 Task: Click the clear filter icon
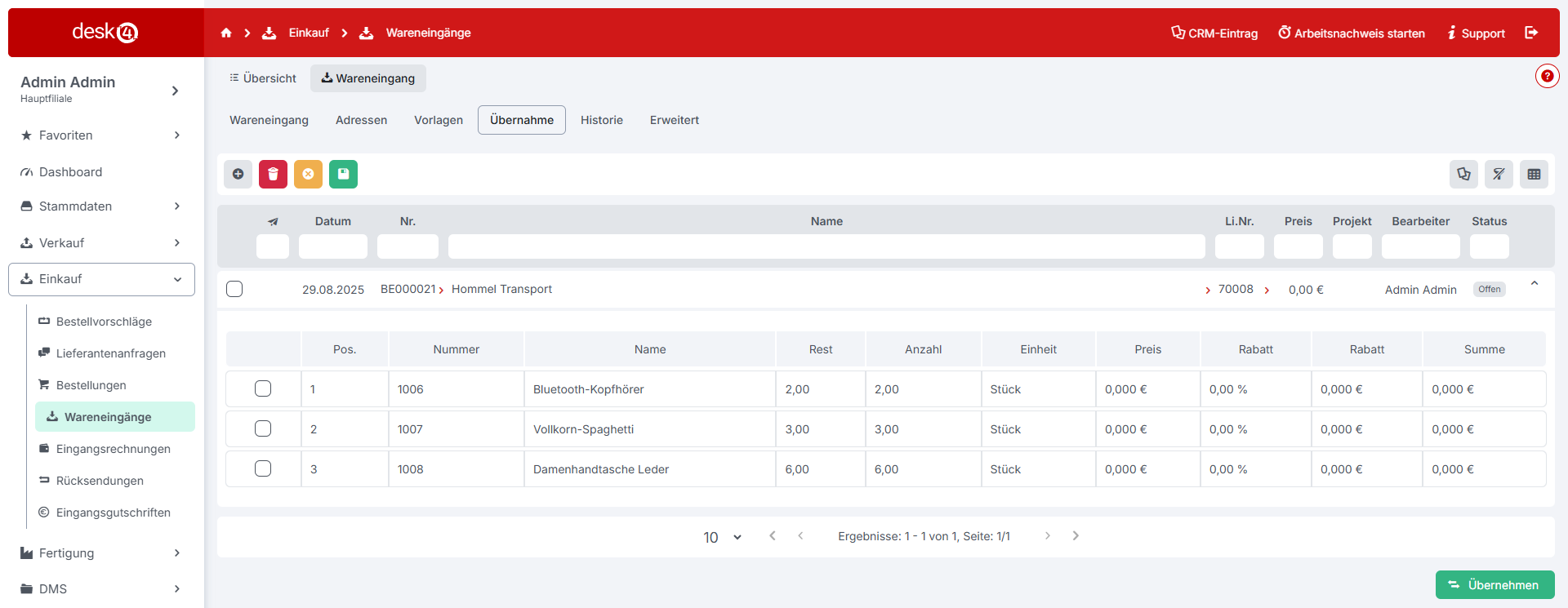pos(1499,174)
